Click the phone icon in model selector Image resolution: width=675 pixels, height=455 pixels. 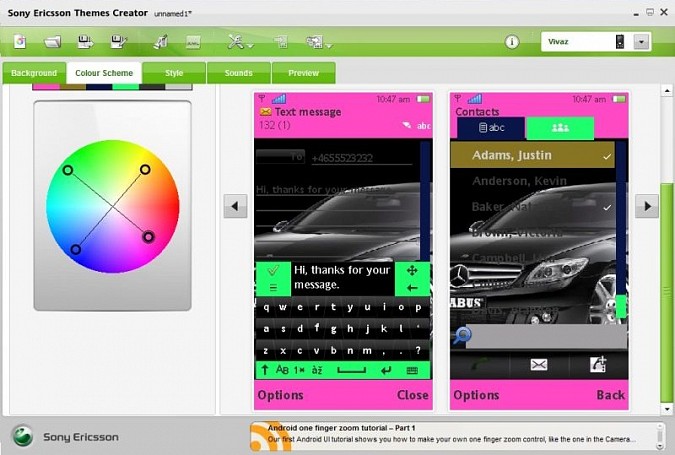pos(620,42)
